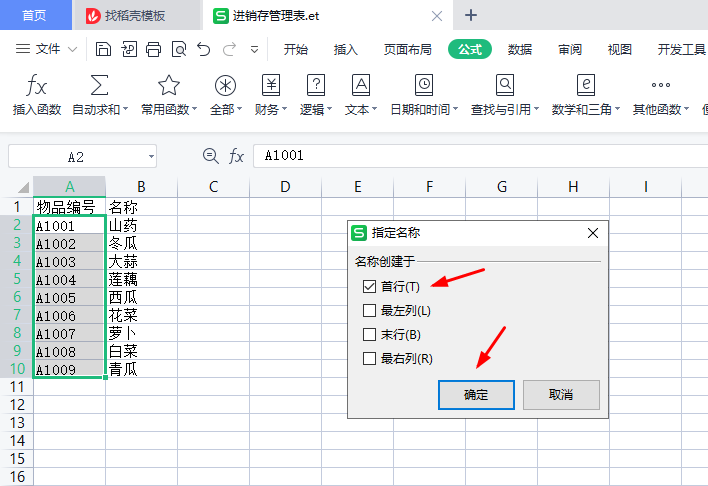The width and height of the screenshot is (708, 486).
Task: Check the 最右列(R) checkbox
Action: (369, 359)
